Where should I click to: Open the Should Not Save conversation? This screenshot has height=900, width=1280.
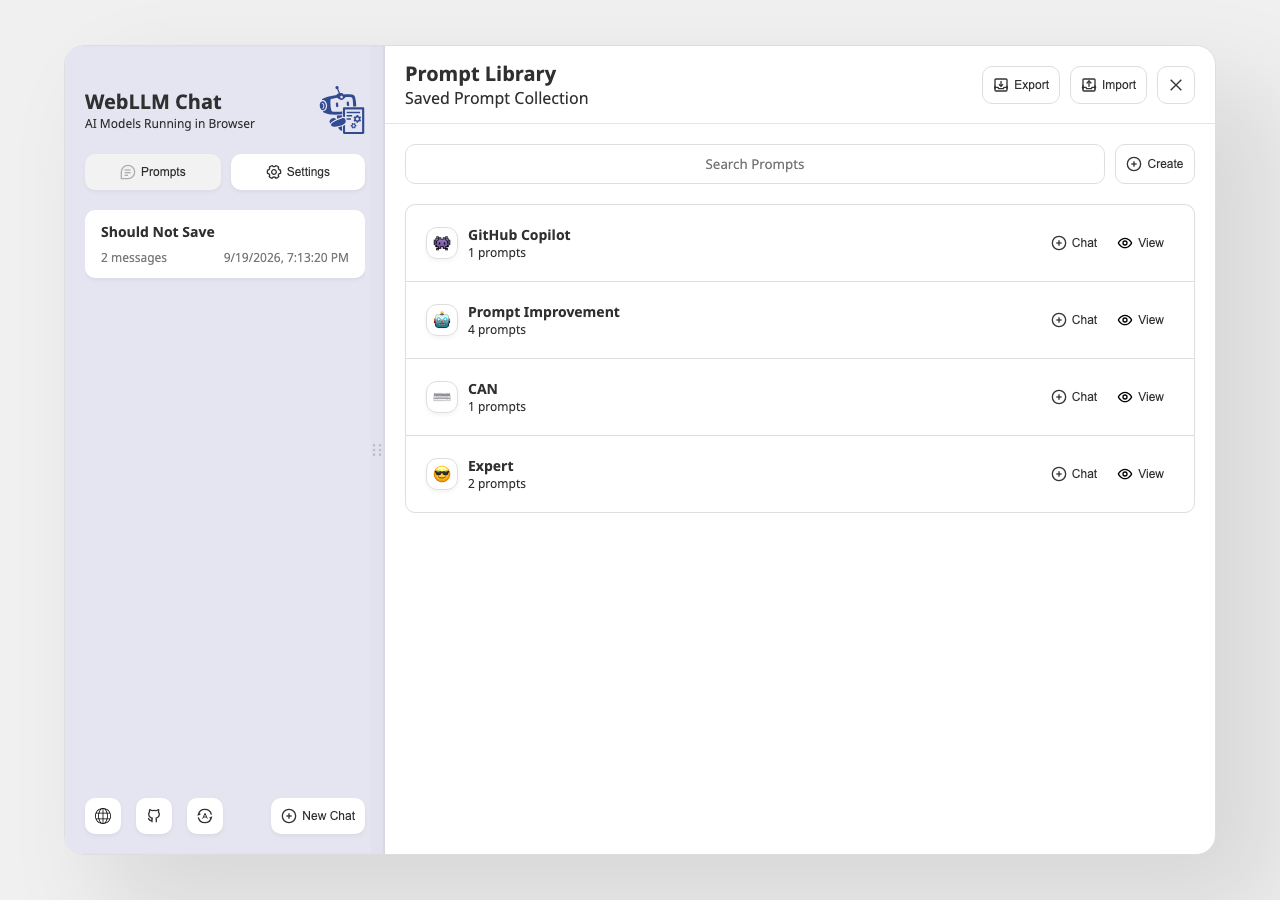pyautogui.click(x=225, y=244)
